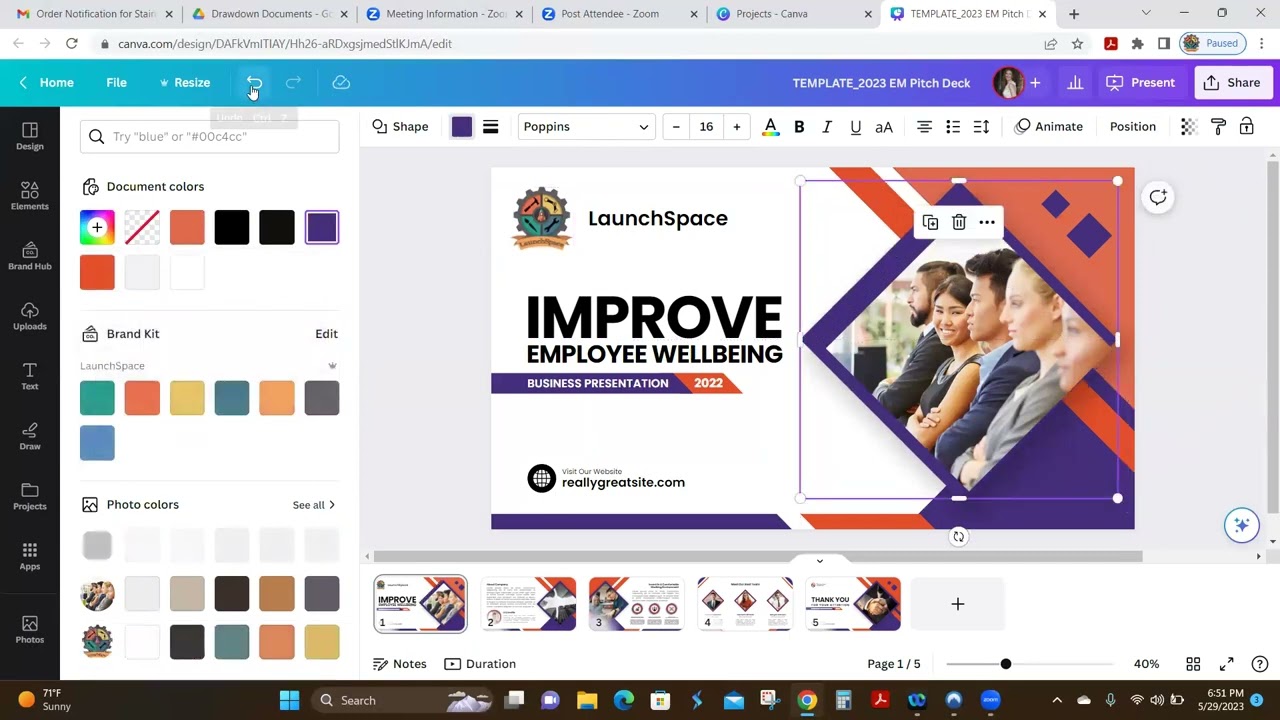Delete the selected element with trash icon

[959, 222]
